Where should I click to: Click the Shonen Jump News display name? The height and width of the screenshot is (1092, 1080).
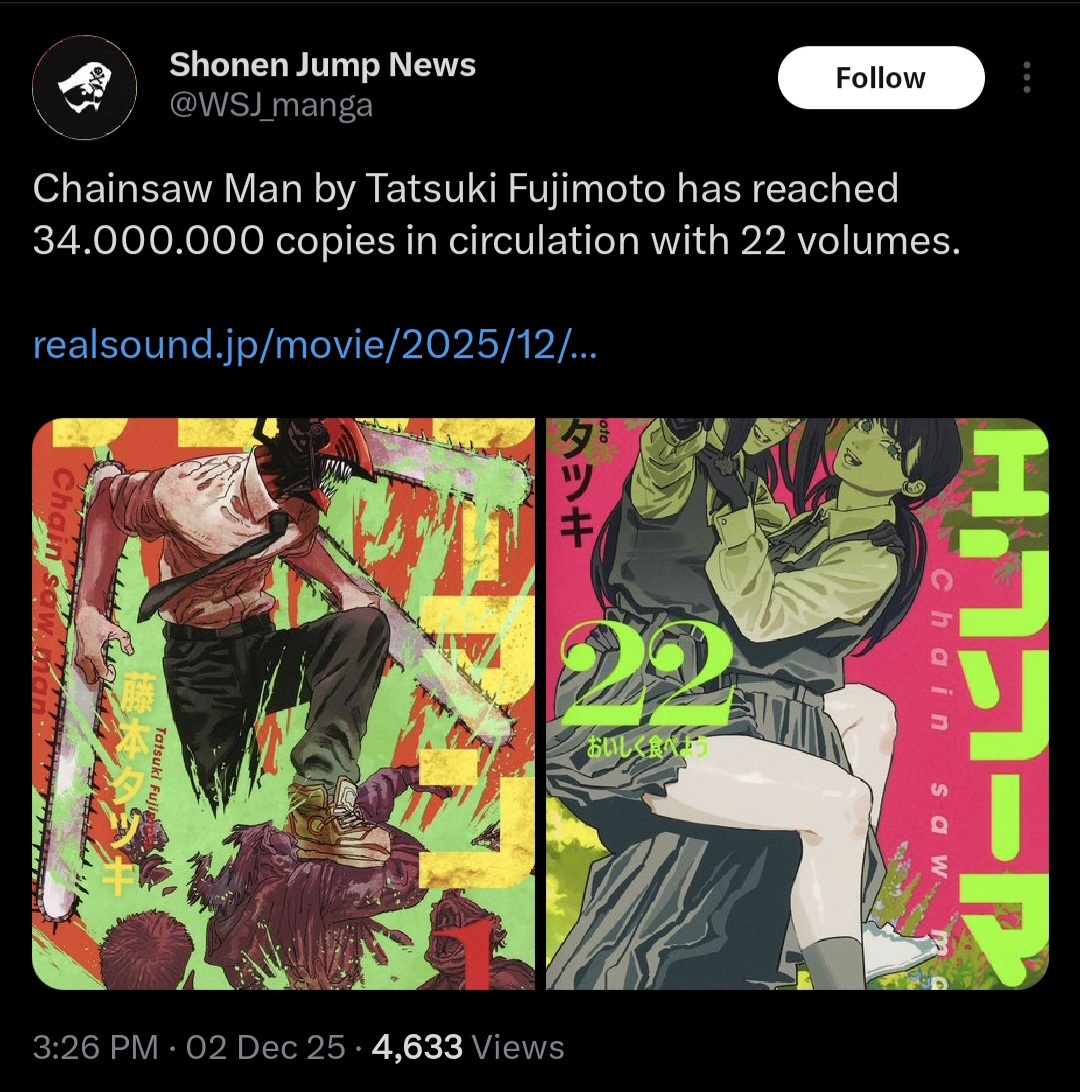click(322, 64)
